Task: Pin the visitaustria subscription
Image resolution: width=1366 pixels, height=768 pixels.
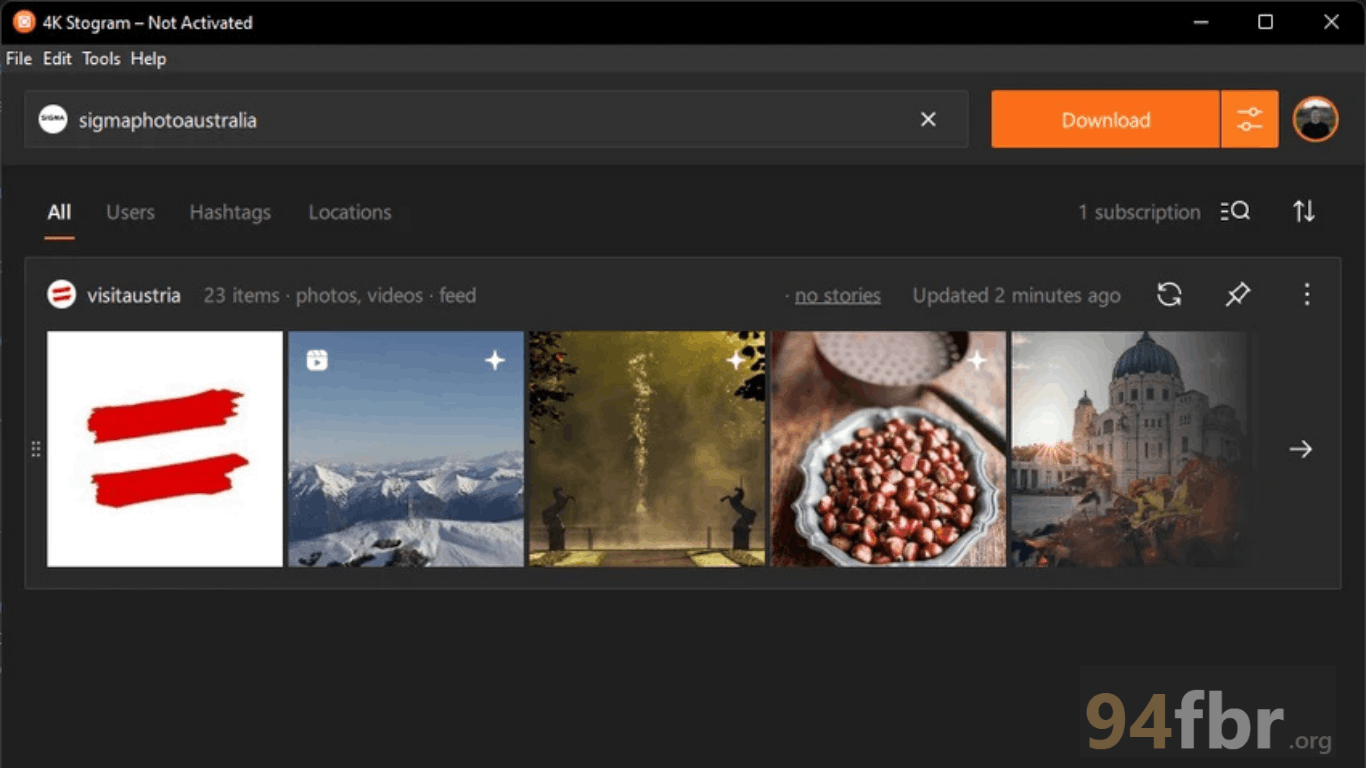Action: point(1238,294)
